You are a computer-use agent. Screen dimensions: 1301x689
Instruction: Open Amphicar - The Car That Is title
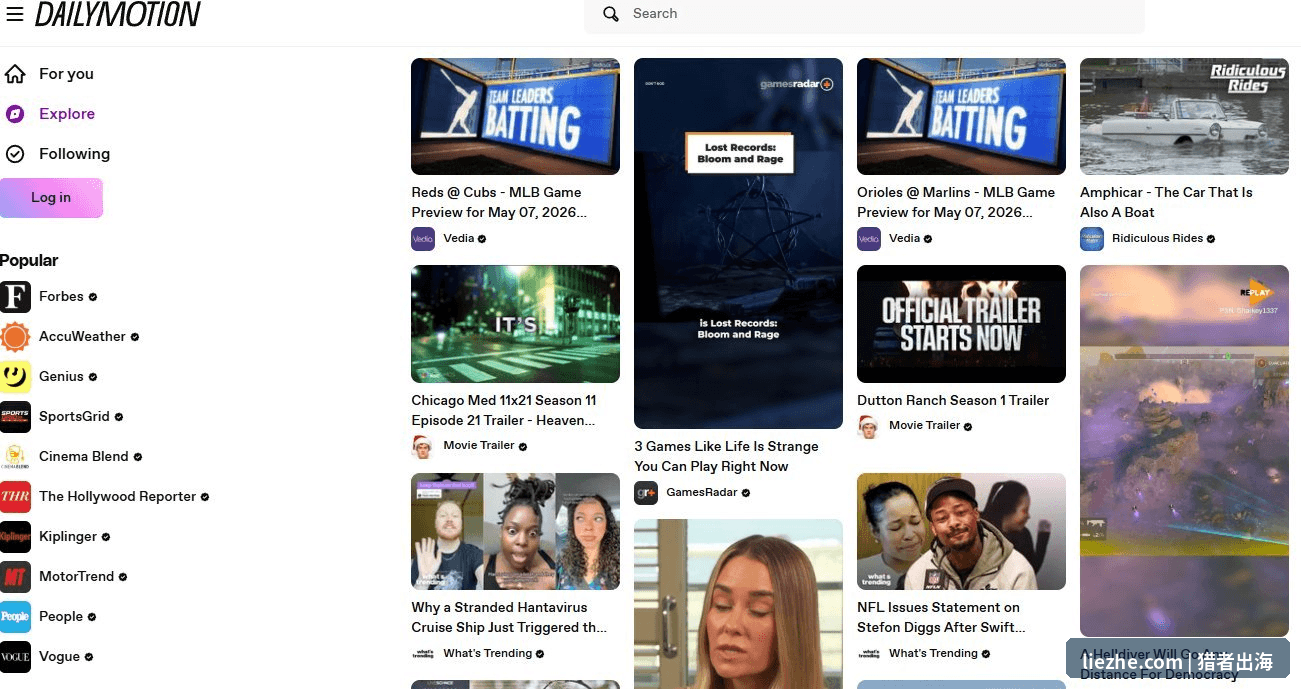pyautogui.click(x=1166, y=202)
